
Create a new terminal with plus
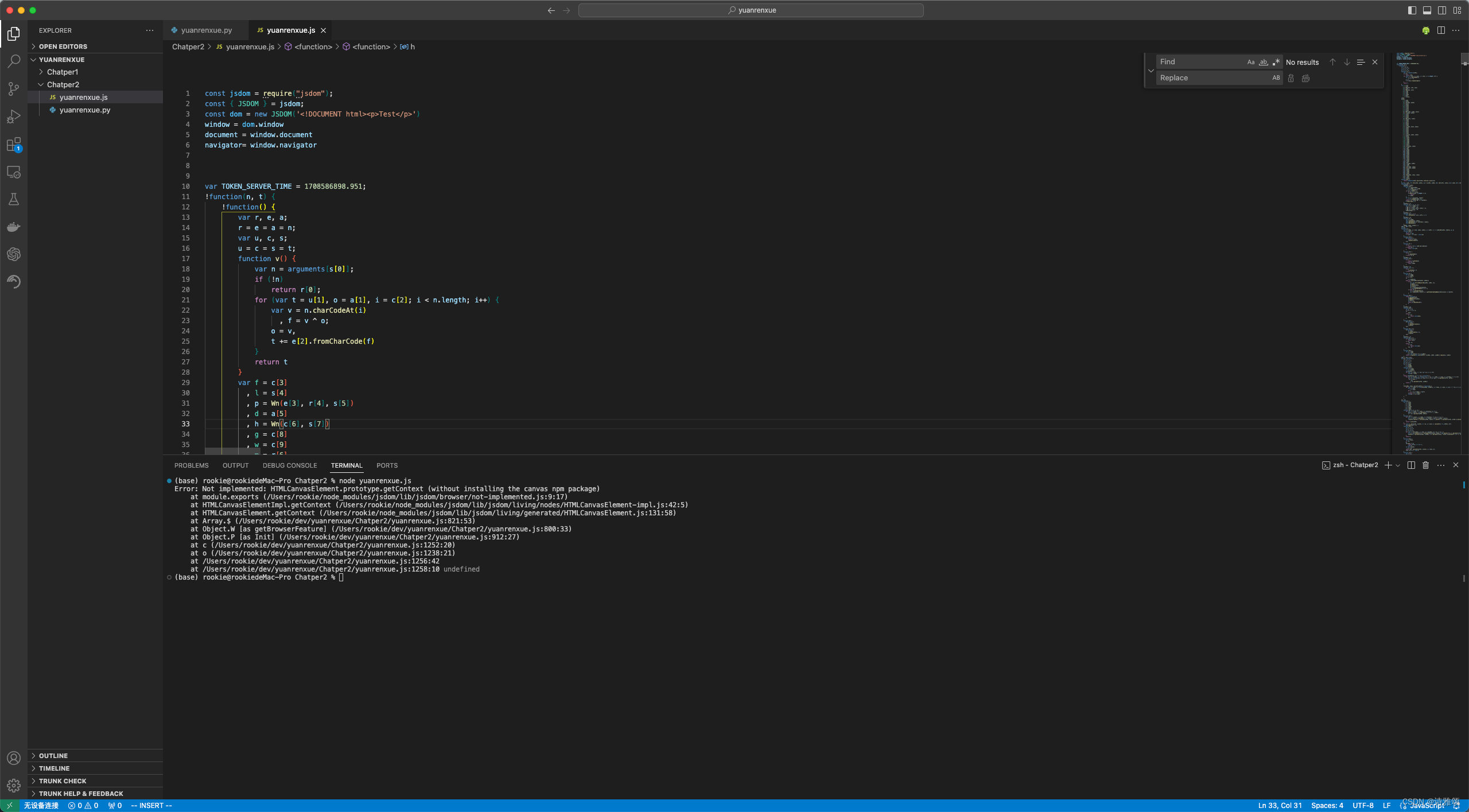[x=1388, y=465]
